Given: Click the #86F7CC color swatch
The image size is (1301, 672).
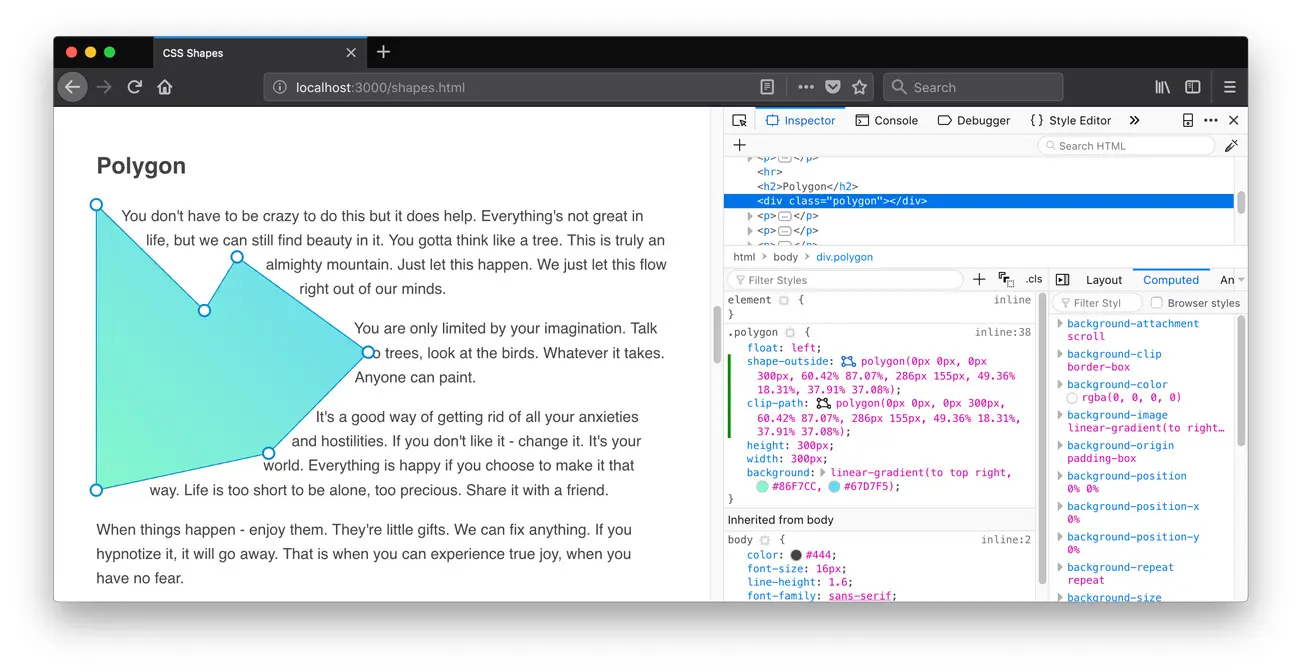Looking at the screenshot, I should click(763, 487).
